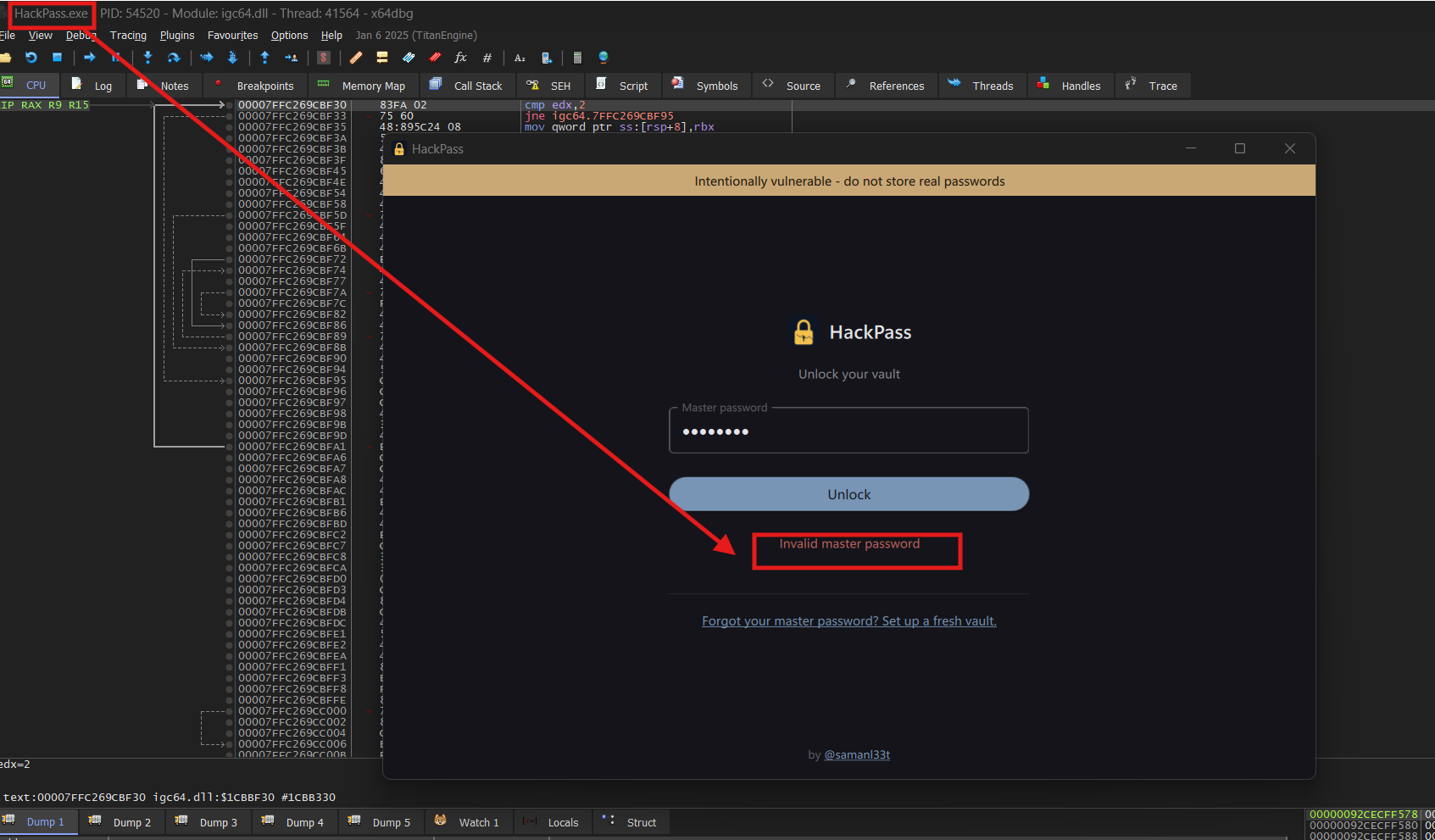
Task: Click the Master password field in HackPass
Action: [848, 431]
